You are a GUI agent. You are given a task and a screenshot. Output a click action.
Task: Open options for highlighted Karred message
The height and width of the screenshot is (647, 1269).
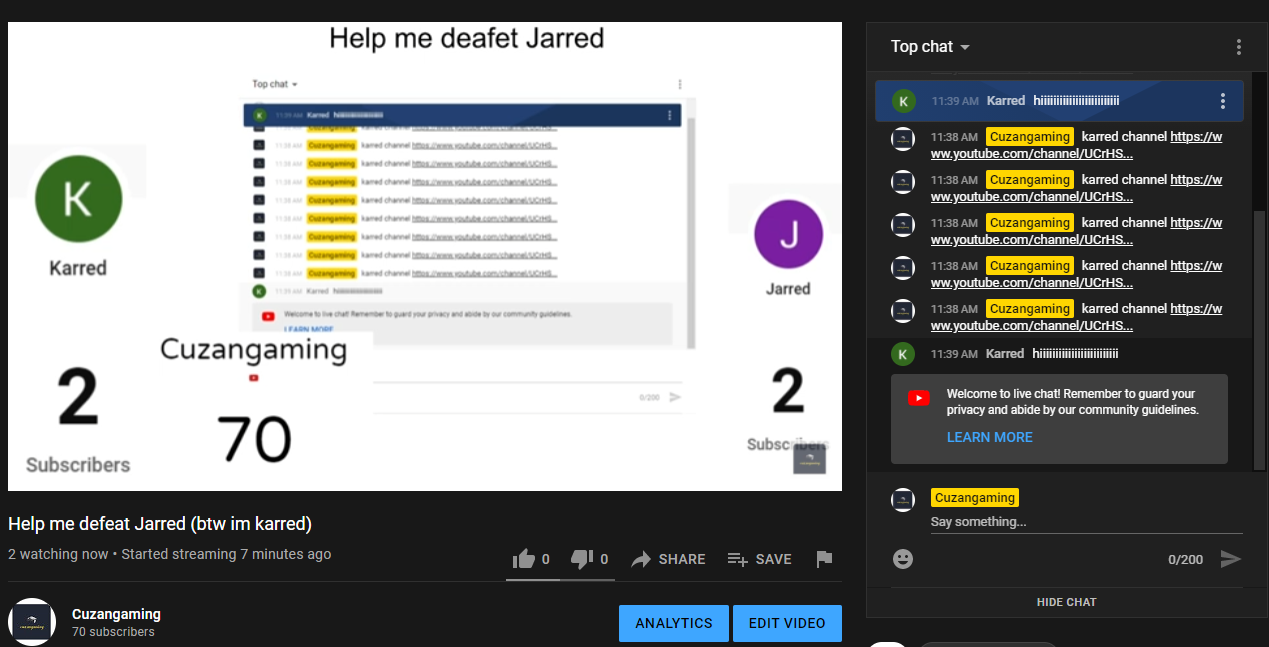click(1222, 101)
